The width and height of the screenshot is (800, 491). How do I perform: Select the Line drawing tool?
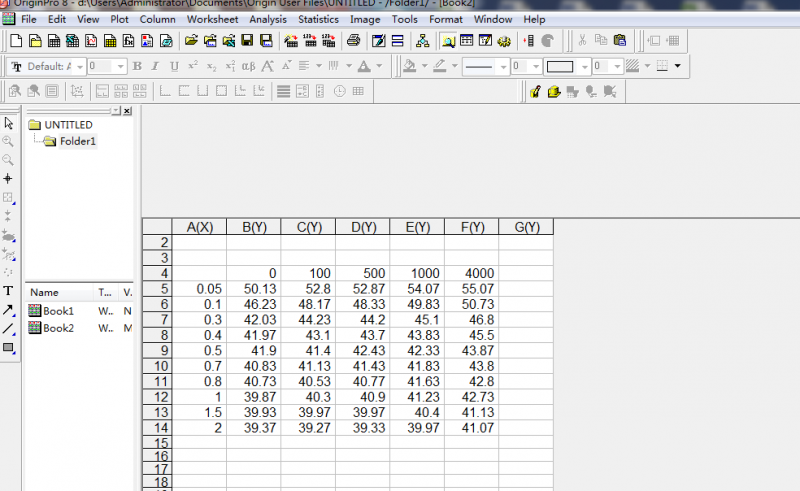tap(8, 329)
